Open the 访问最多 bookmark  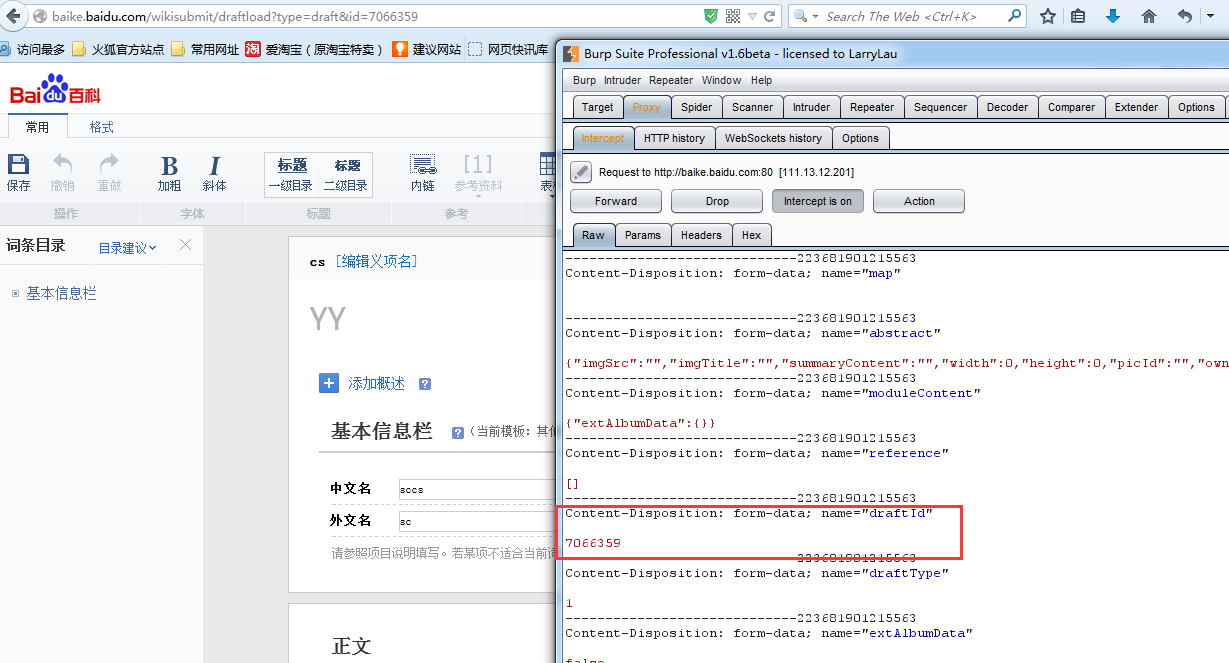coord(34,49)
